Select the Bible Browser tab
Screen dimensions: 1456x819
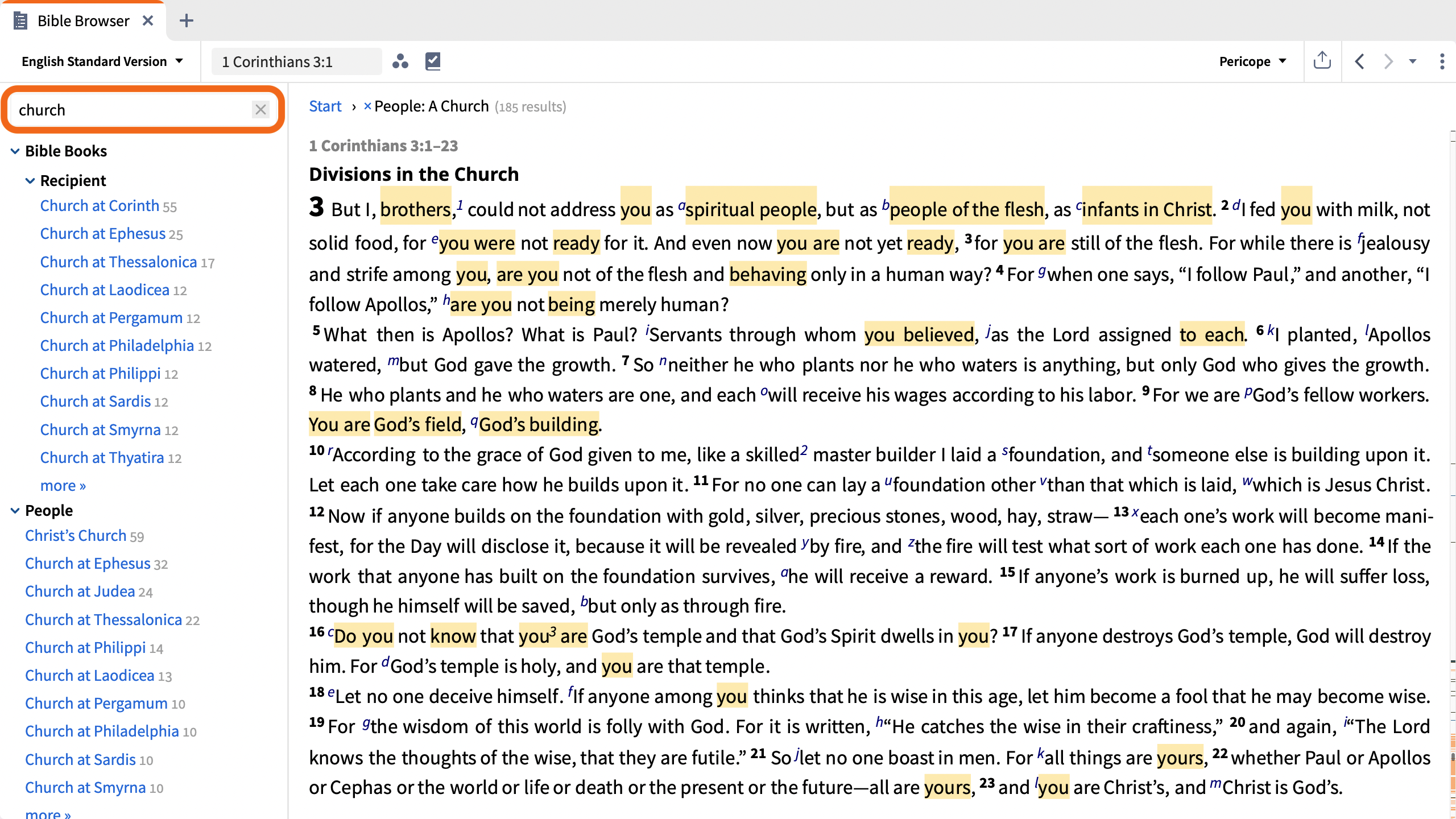83,21
